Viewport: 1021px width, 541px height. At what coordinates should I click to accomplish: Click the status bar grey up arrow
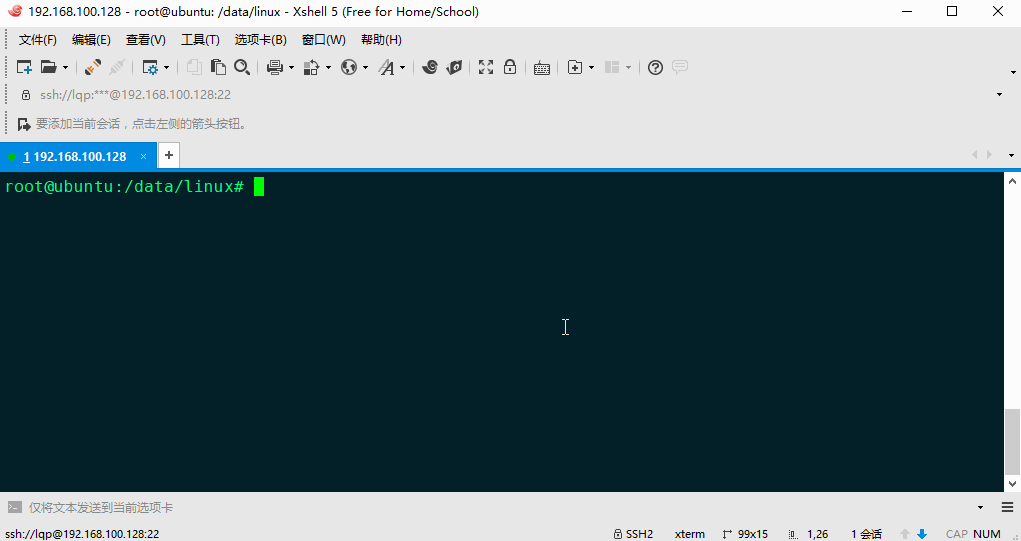click(904, 534)
